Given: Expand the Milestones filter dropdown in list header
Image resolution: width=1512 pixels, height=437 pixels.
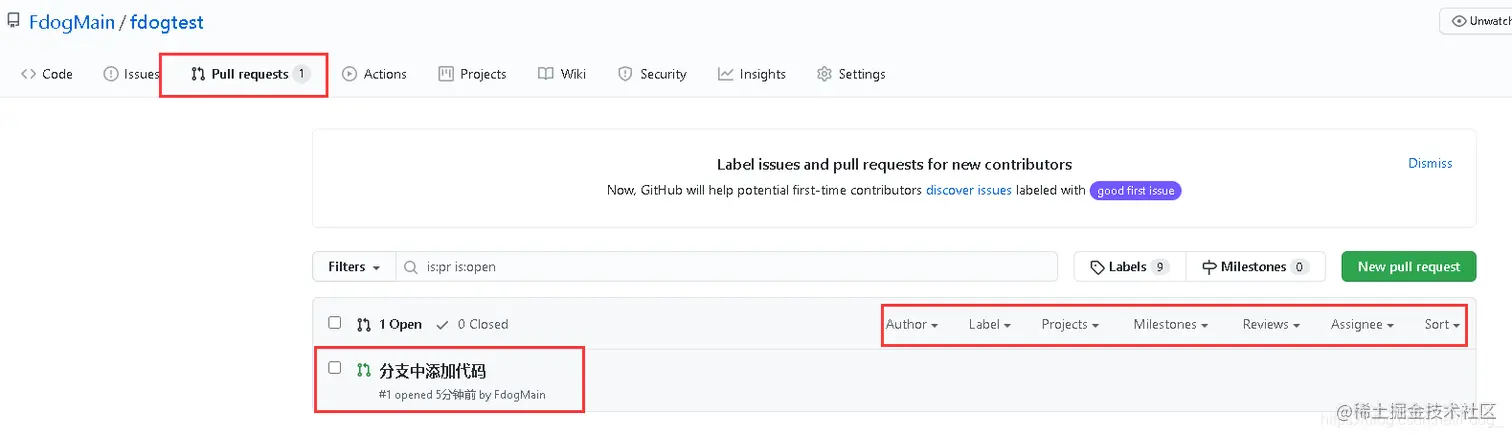Looking at the screenshot, I should tap(1171, 324).
